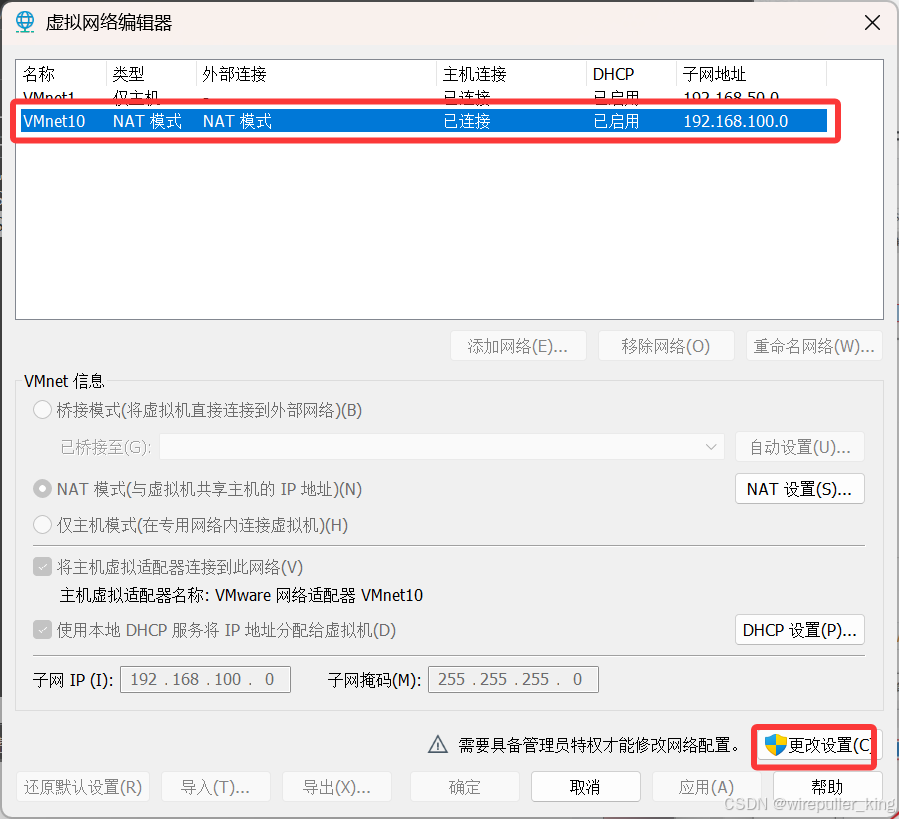Click the 子网 IP input field
The image size is (899, 819).
click(205, 679)
